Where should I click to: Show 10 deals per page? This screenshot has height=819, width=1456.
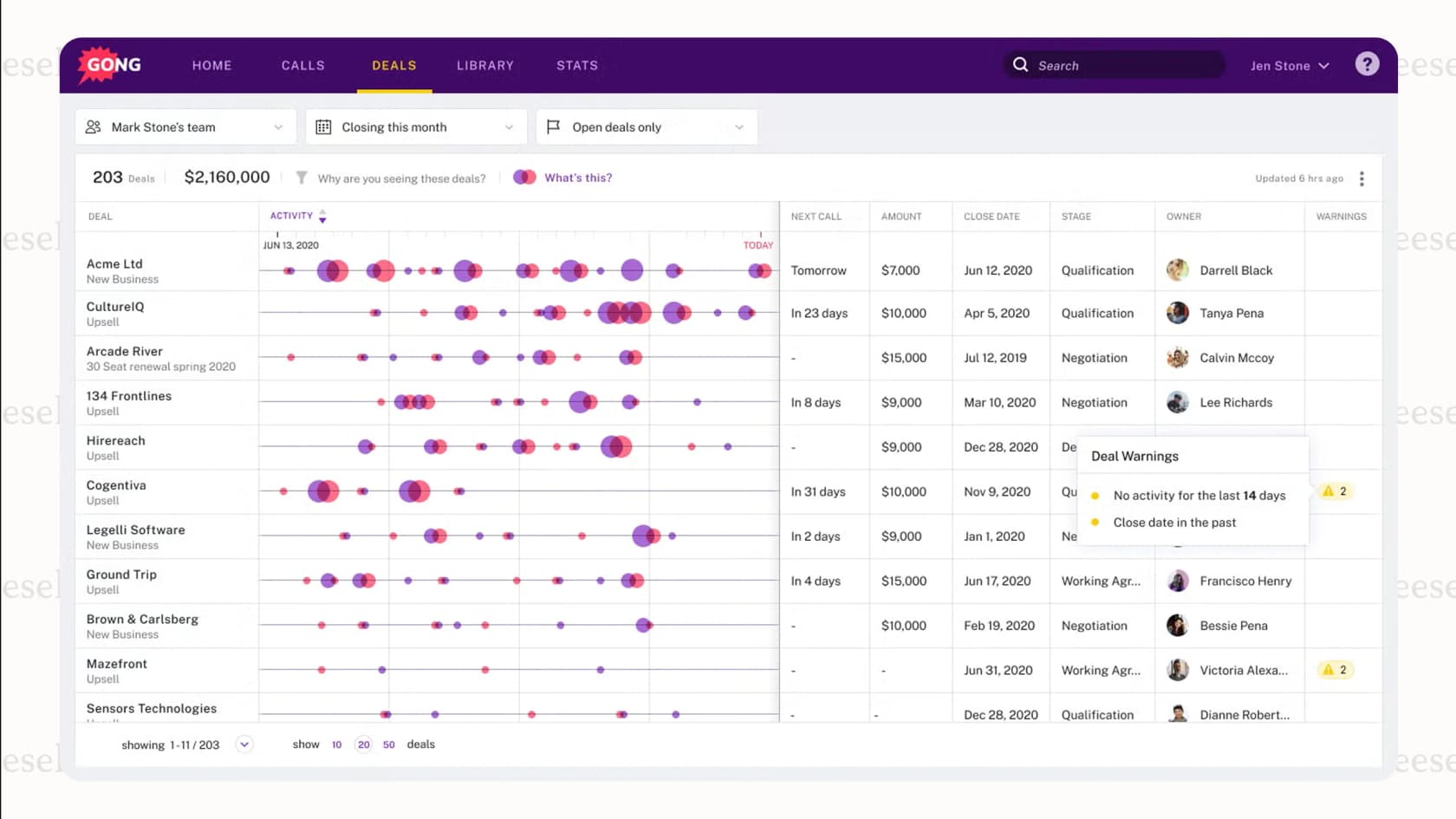(337, 744)
